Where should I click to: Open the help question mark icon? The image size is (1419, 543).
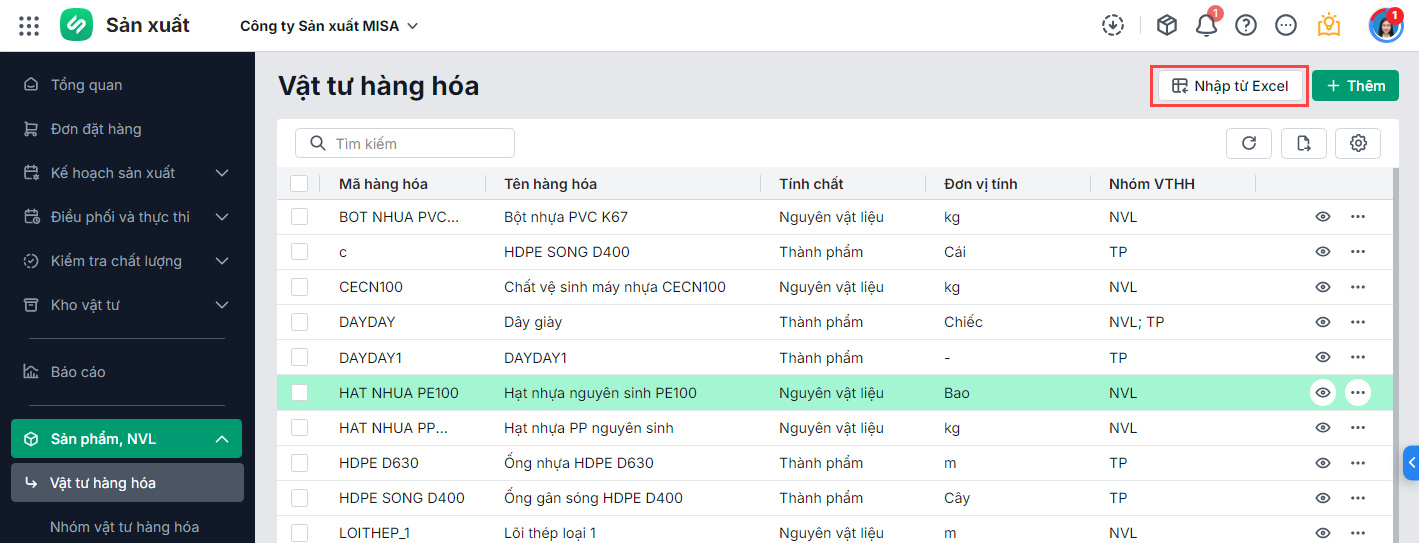pos(1246,26)
